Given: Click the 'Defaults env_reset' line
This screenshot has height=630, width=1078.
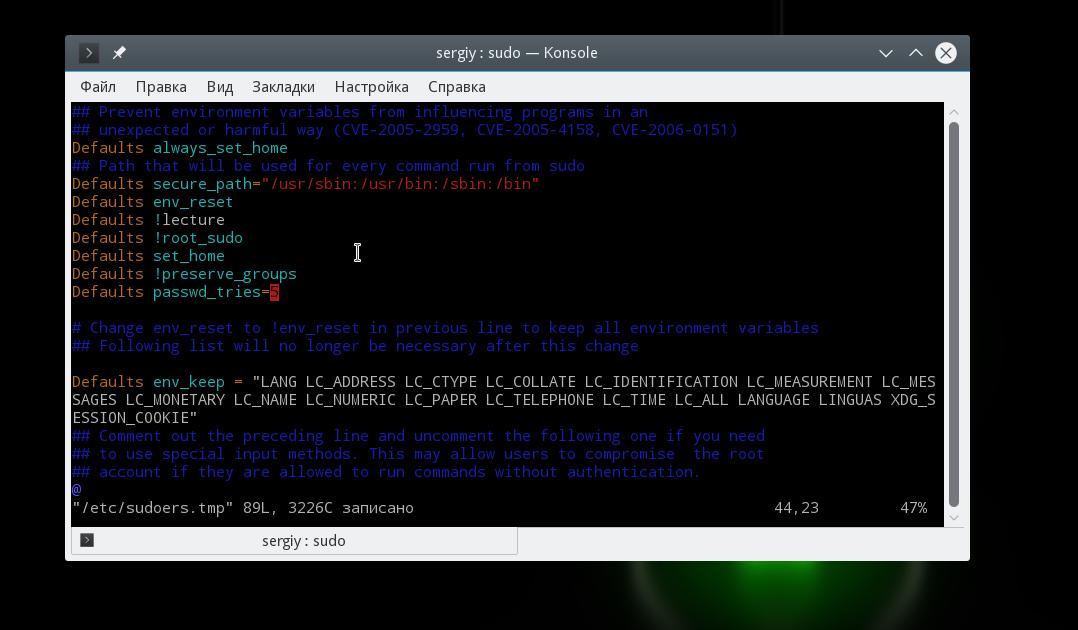Looking at the screenshot, I should [153, 202].
